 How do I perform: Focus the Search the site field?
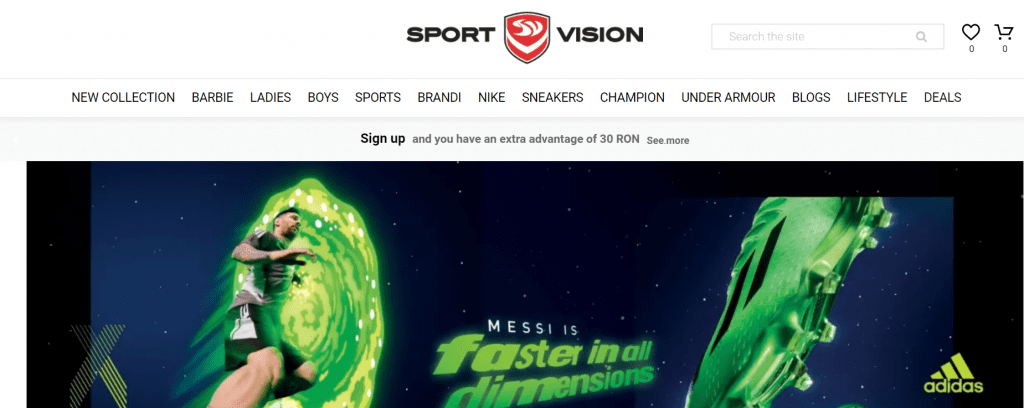point(827,37)
